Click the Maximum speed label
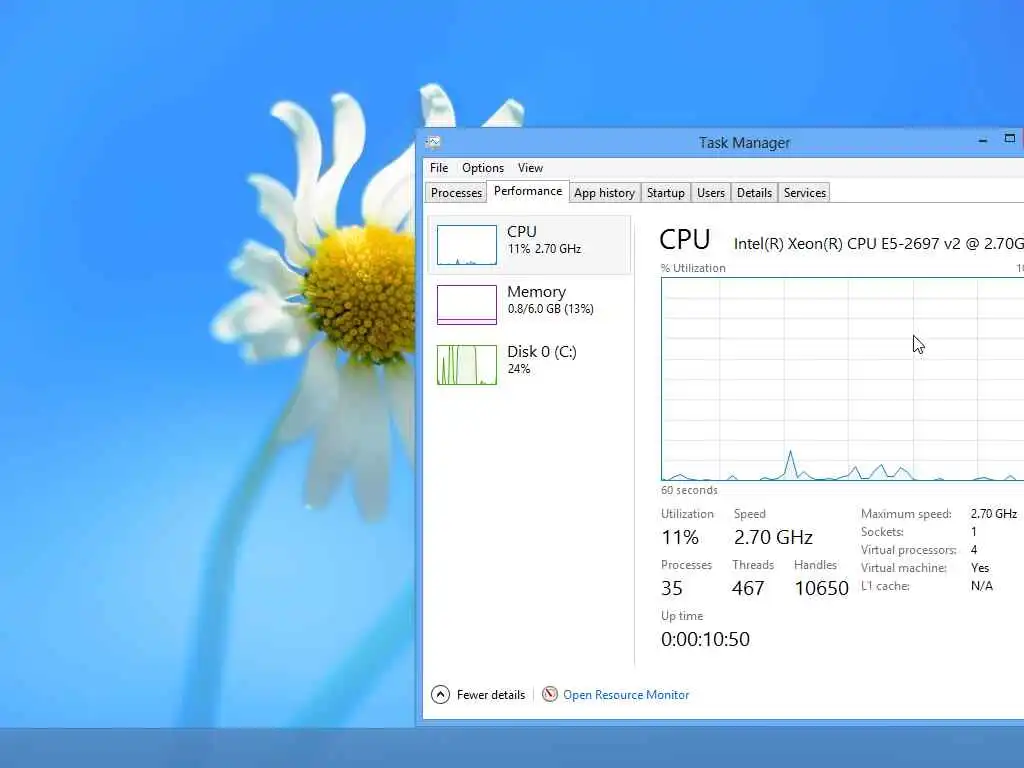Screen dimensions: 1024x768 [906, 514]
